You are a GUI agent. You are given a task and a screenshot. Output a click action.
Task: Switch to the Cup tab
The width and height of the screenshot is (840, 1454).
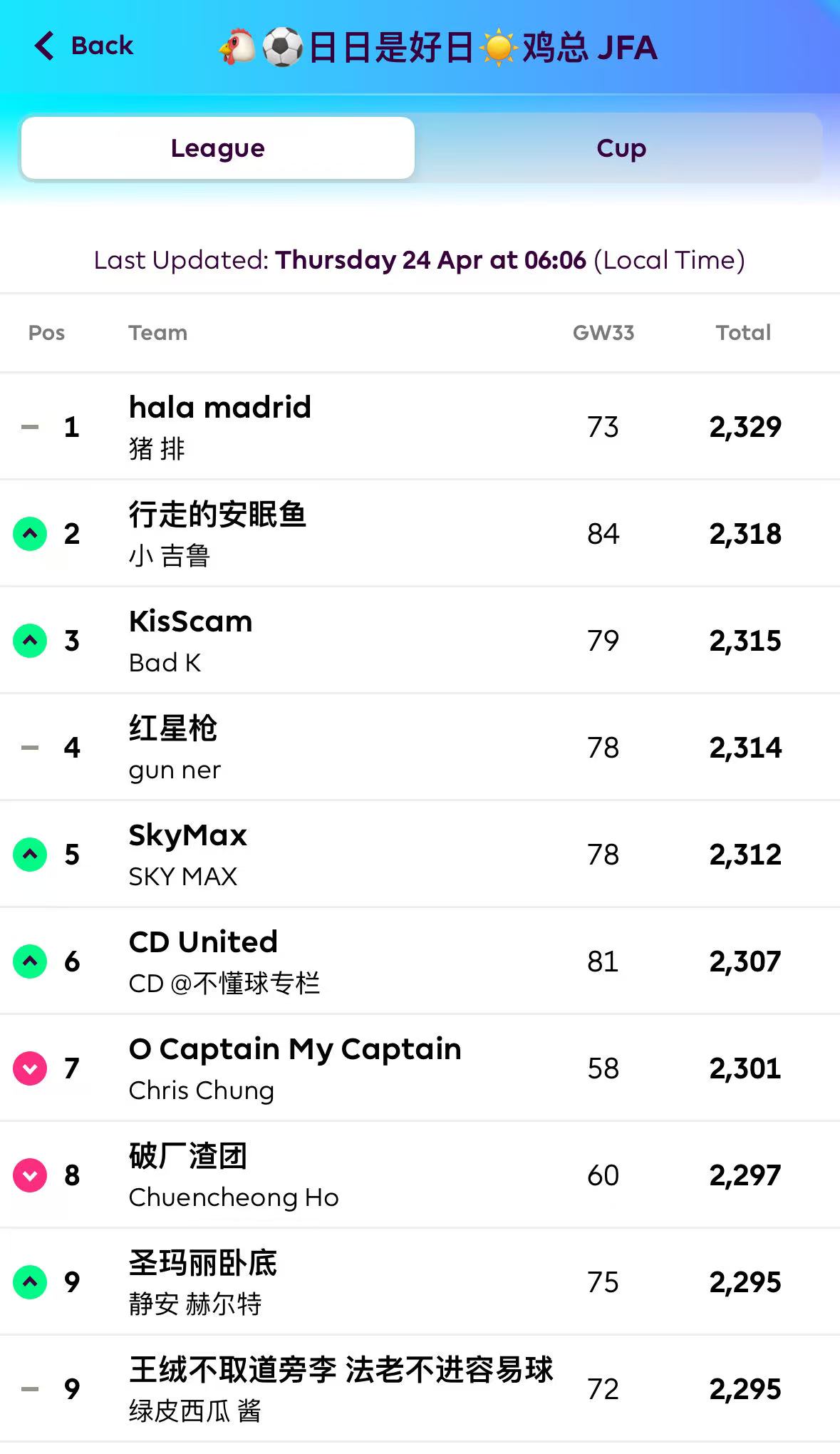(x=621, y=148)
